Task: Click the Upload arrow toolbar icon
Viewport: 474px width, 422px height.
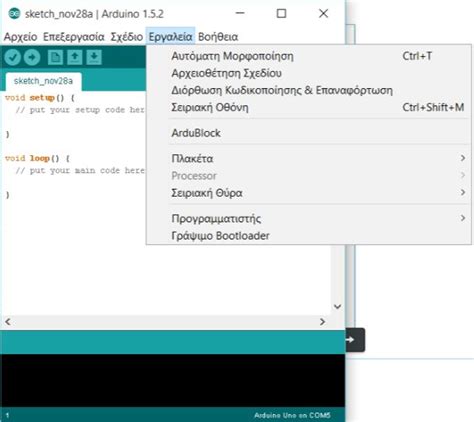Action: 32,57
